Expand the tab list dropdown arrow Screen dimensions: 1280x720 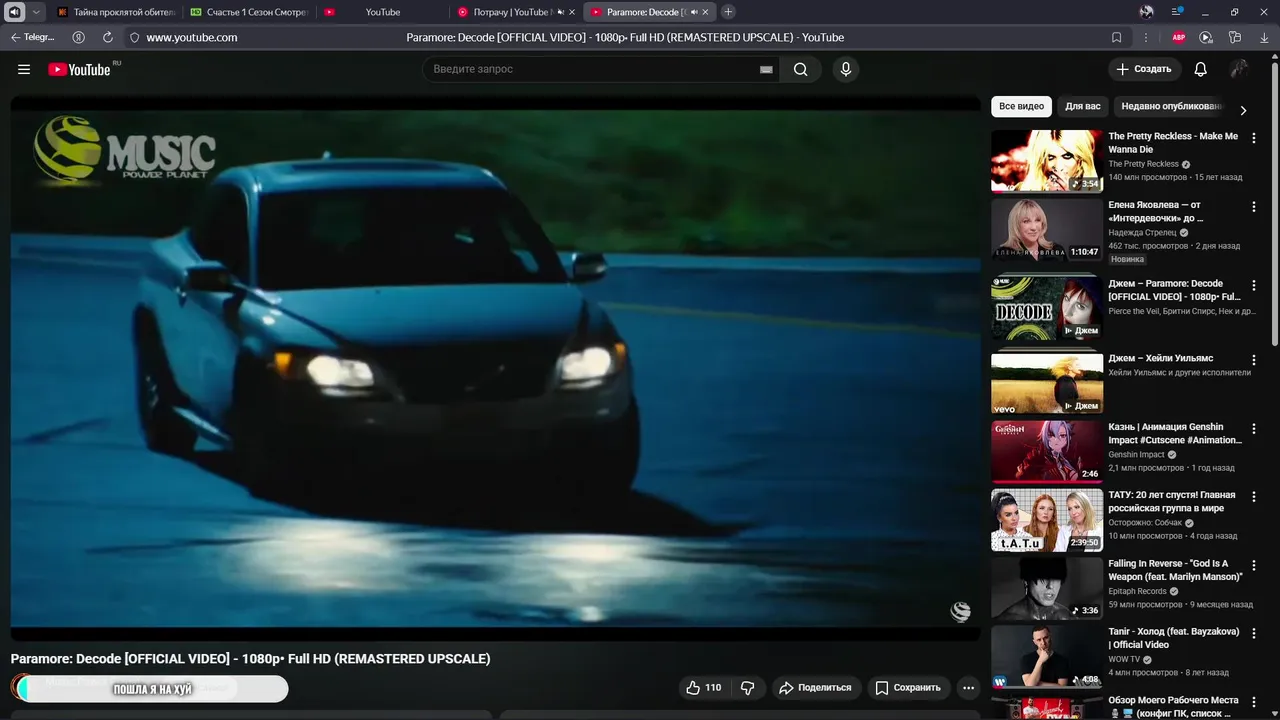pyautogui.click(x=37, y=12)
